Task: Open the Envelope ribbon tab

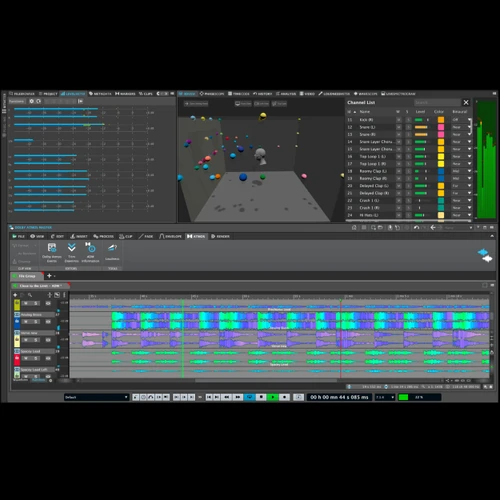Action: click(170, 236)
